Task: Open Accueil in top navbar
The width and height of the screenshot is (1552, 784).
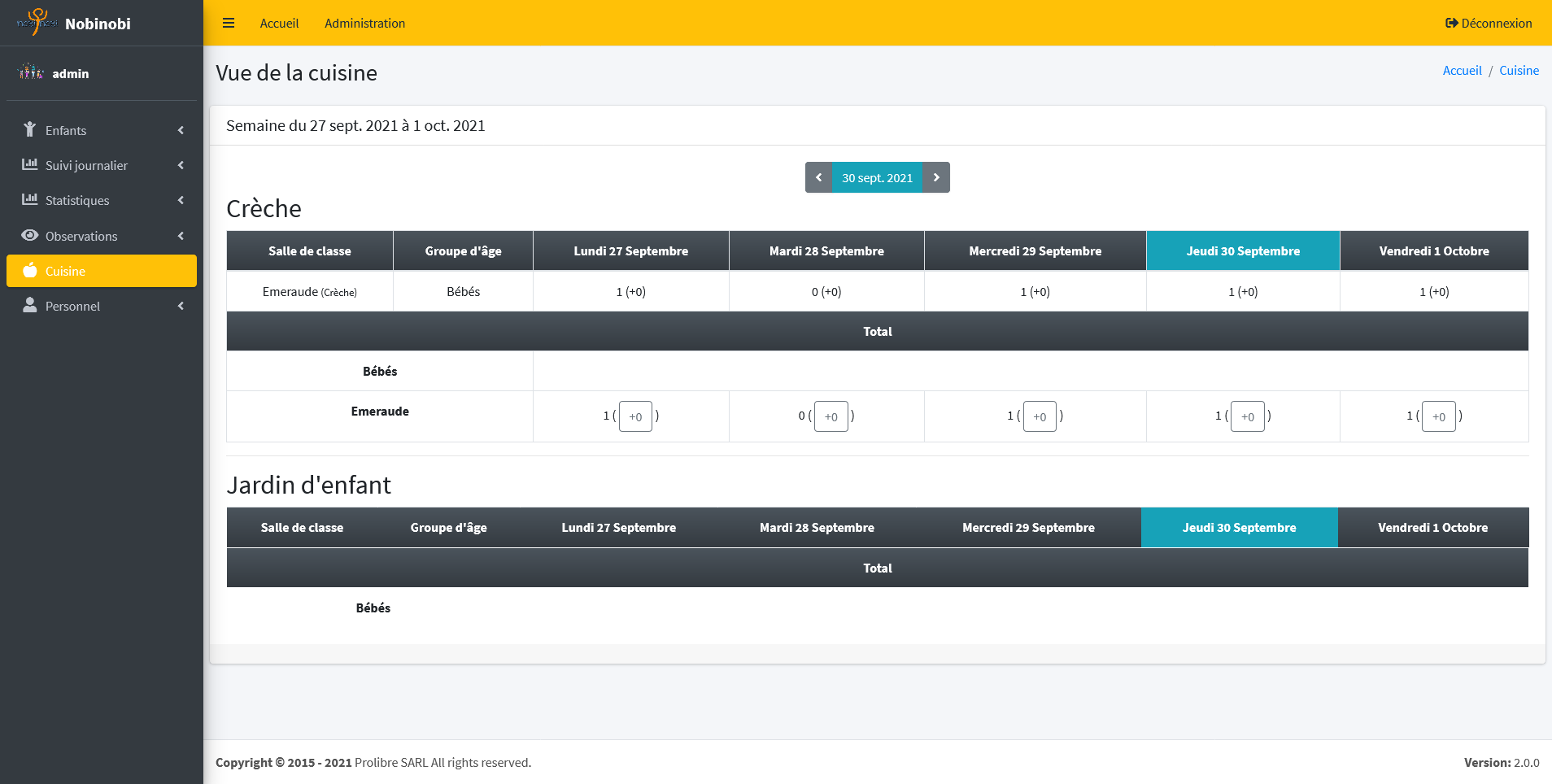Action: click(279, 23)
